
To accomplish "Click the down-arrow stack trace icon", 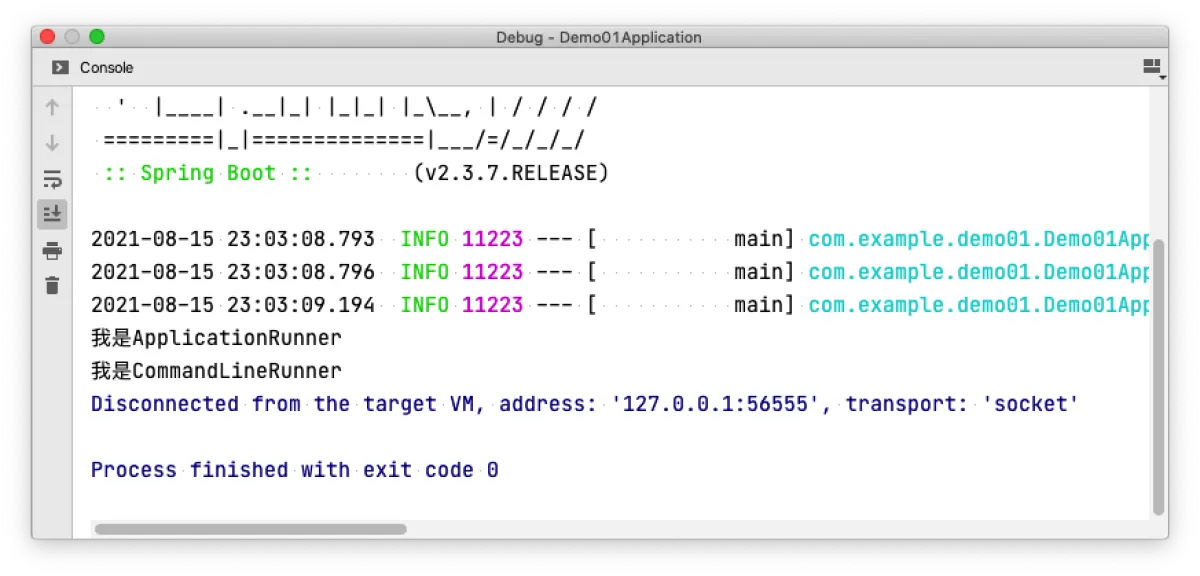I will coord(52,143).
